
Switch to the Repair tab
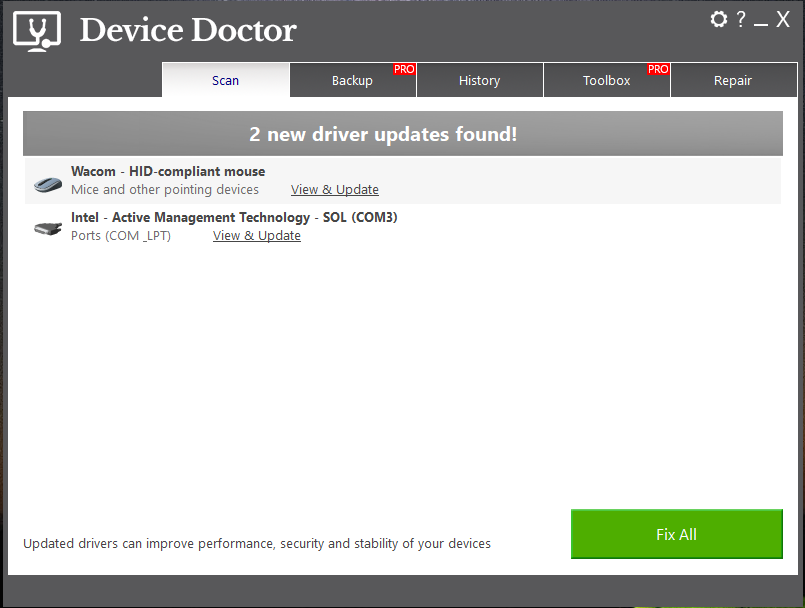click(733, 80)
